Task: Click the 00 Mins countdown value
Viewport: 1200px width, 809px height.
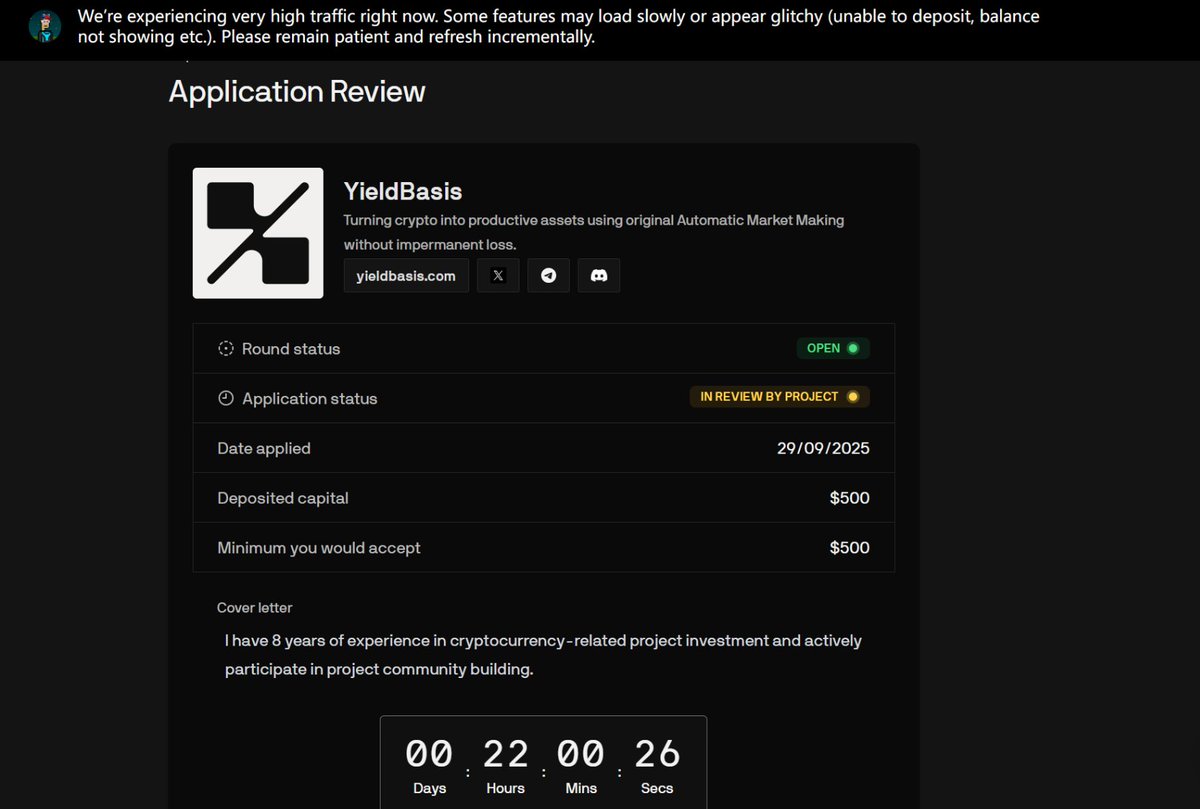Action: tap(581, 753)
